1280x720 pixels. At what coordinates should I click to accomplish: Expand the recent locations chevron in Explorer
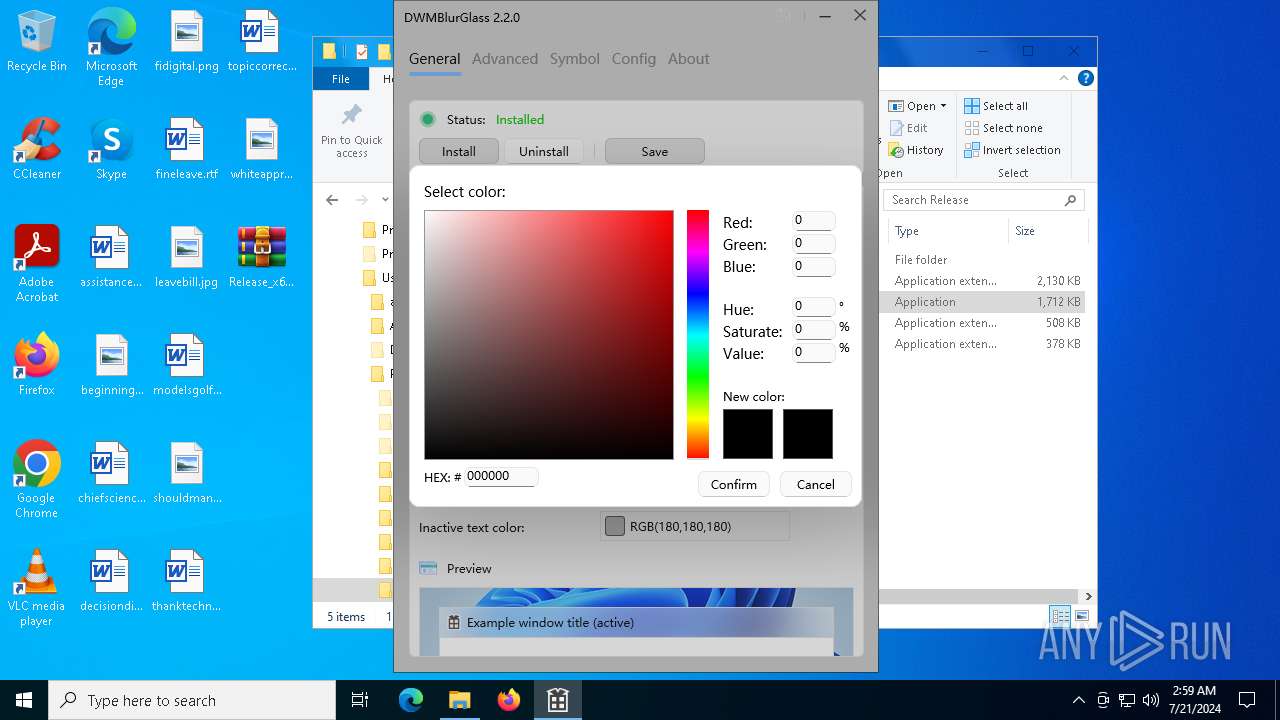click(x=385, y=200)
